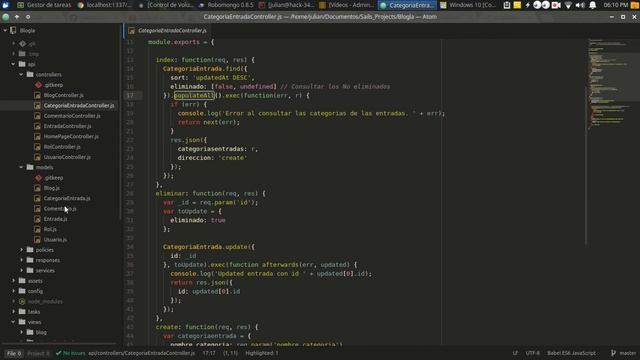Click the red .gitkeep icon under models

38,178
